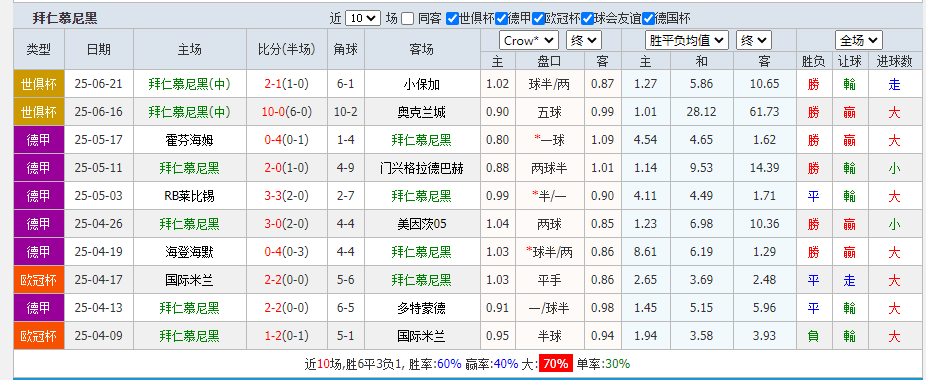Click the 2-1(1-0) score on 25-06-21
Viewport: 926px width, 380px height.
tap(286, 85)
